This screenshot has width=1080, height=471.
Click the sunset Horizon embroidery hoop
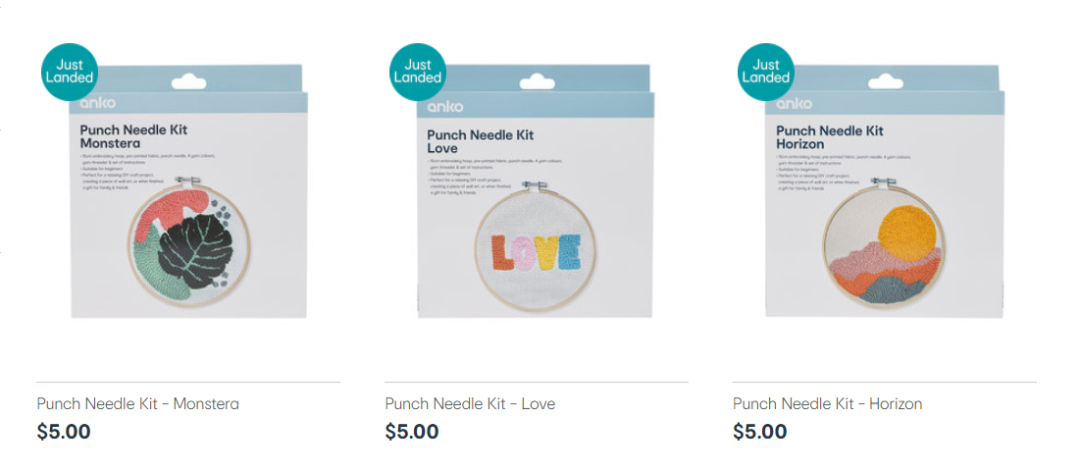click(884, 247)
